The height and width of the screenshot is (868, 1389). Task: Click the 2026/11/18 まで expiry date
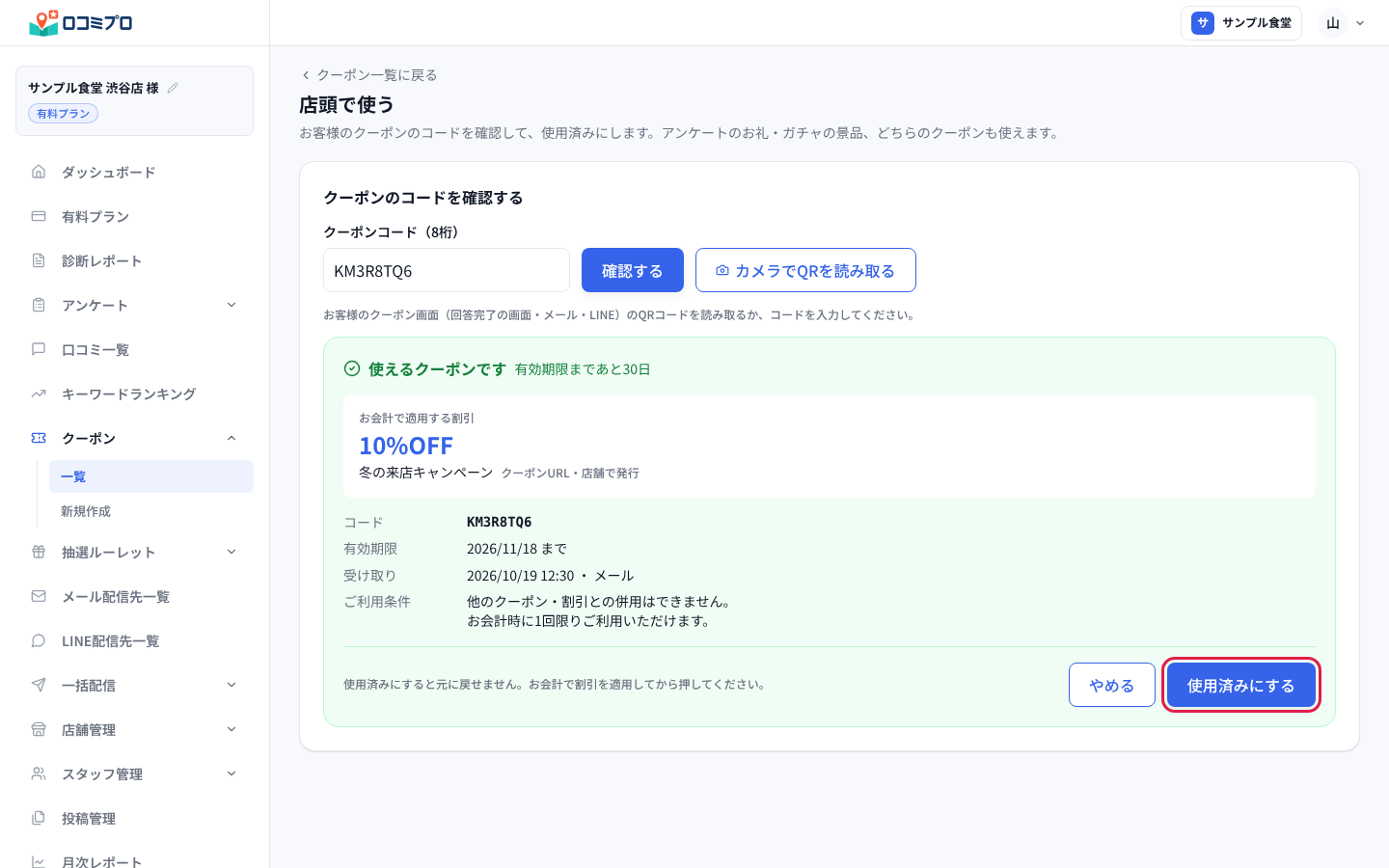pos(517,549)
